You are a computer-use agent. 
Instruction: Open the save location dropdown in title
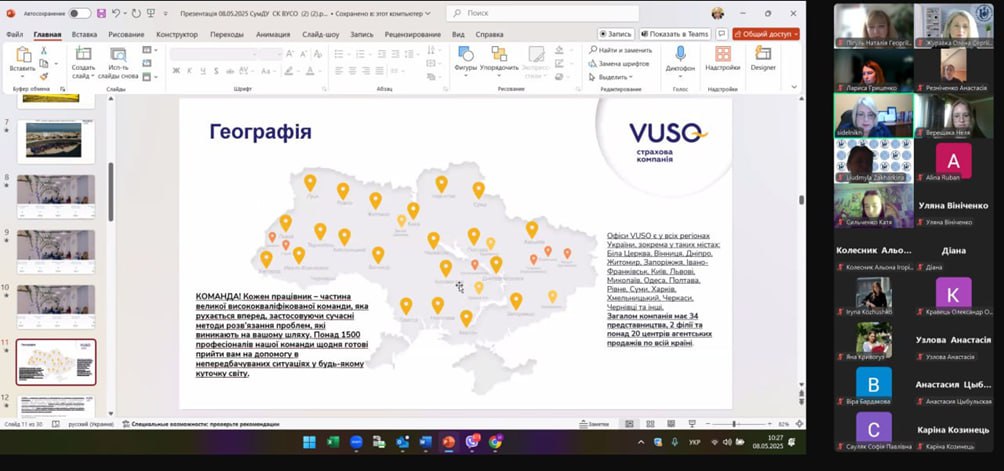(428, 13)
